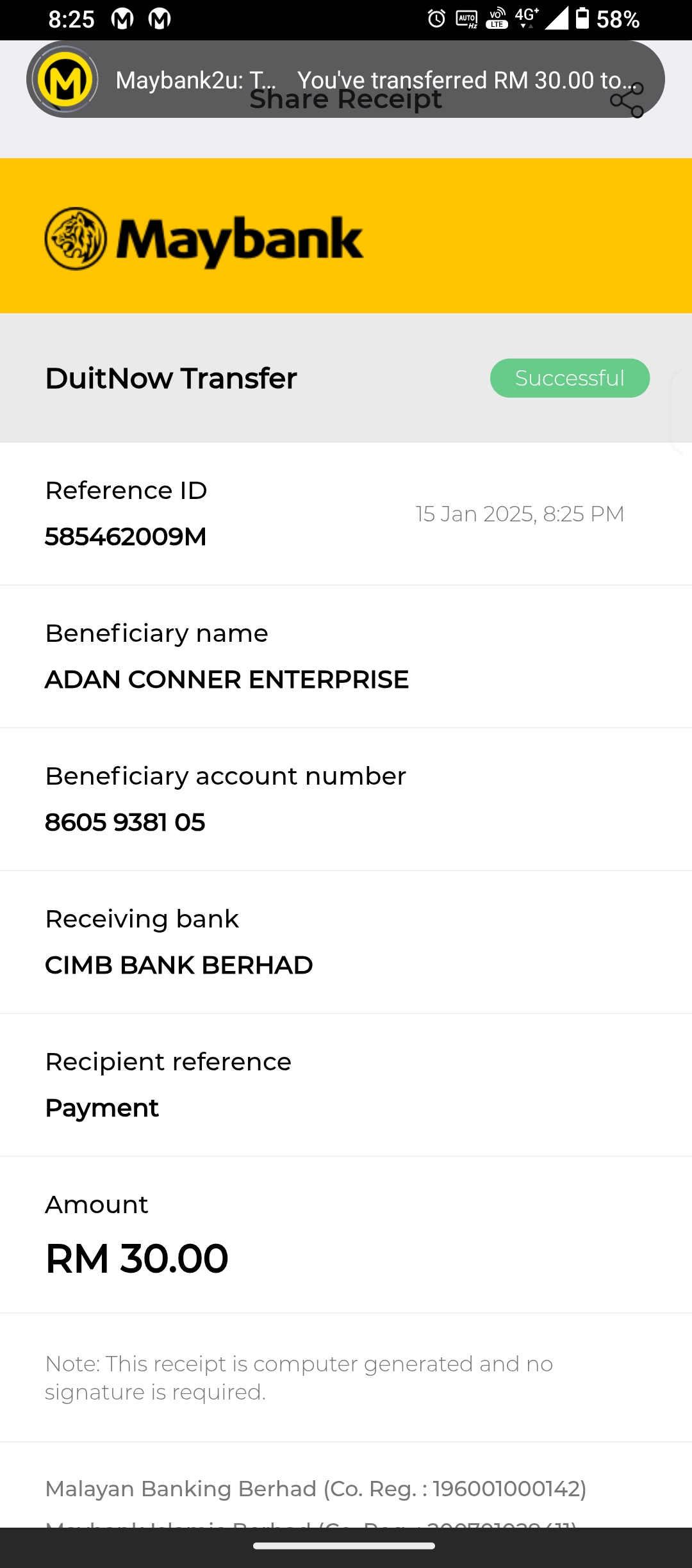This screenshot has height=1568, width=692.
Task: Tap the alarm clock status bar icon
Action: (436, 19)
